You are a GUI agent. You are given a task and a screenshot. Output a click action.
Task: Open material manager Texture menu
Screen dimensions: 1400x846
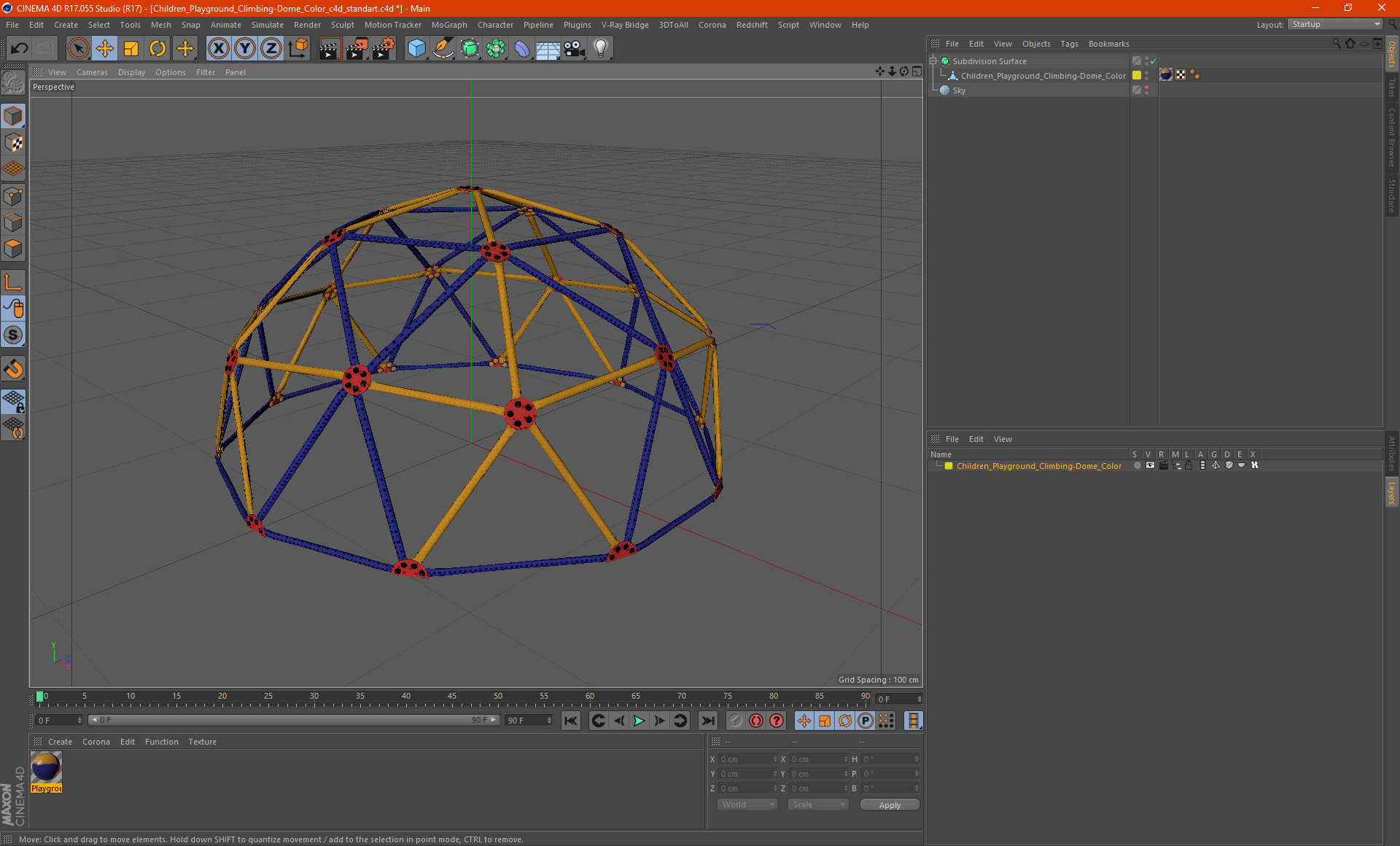202,742
